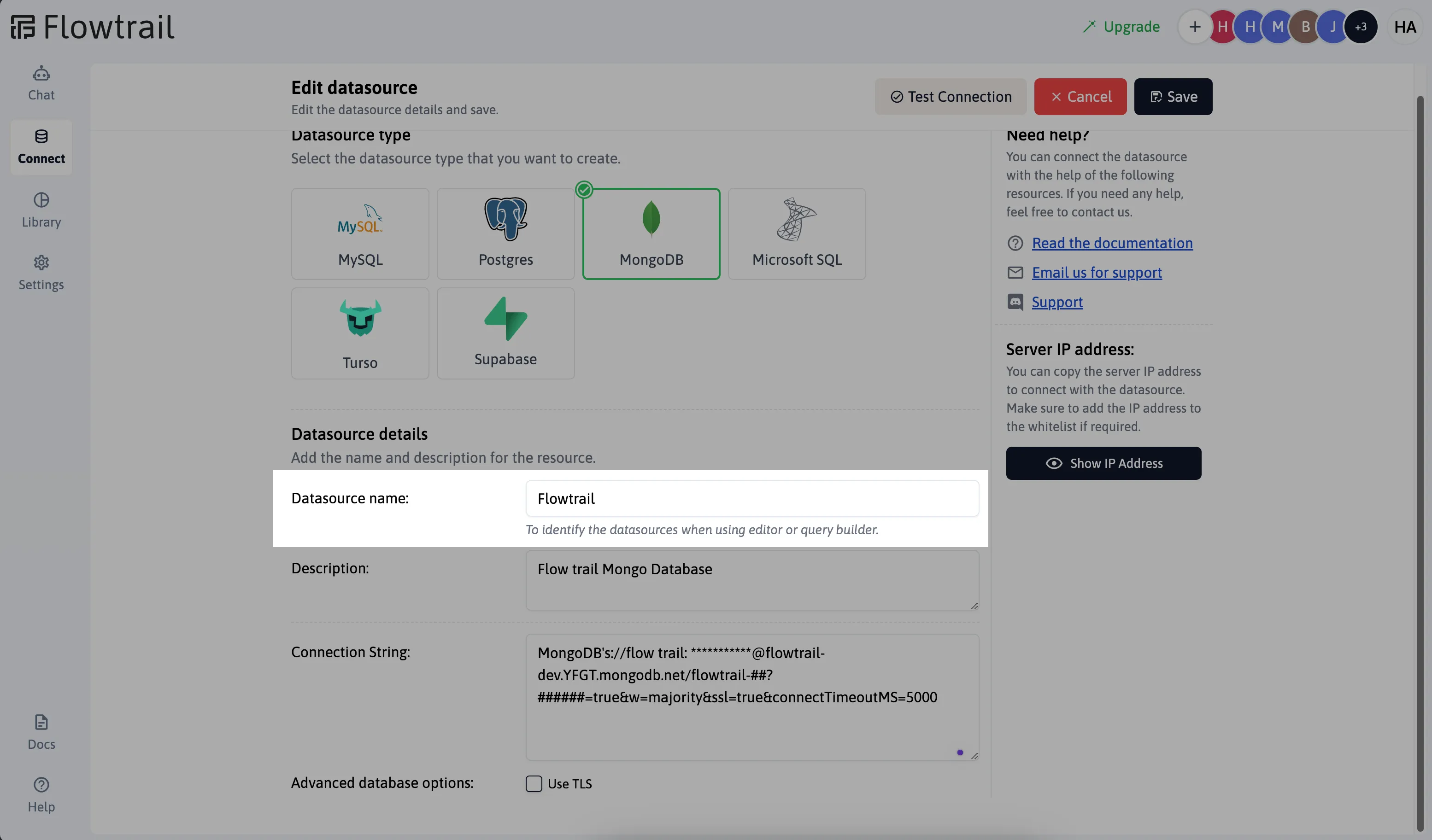Open the Read the documentation link
The height and width of the screenshot is (840, 1432).
1112,243
